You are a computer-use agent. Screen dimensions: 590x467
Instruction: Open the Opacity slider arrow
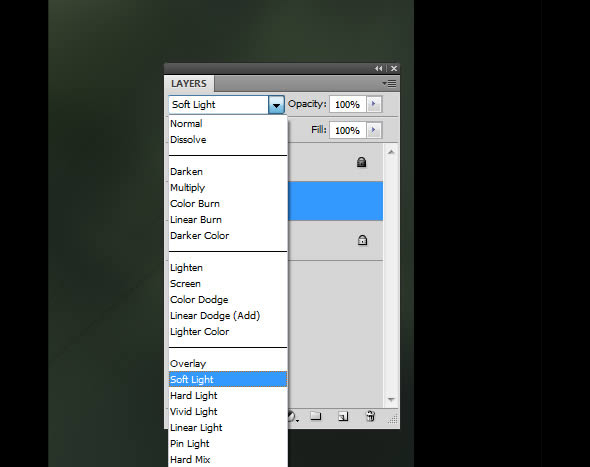click(x=374, y=104)
